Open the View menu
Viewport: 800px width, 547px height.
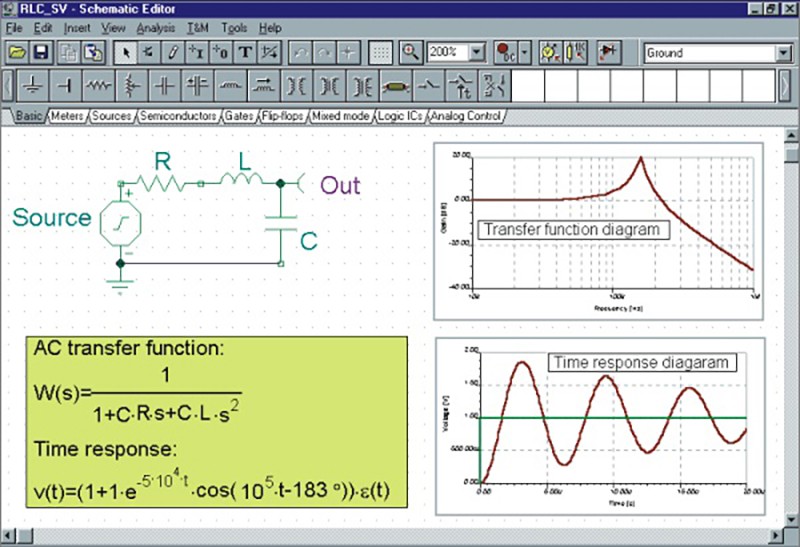click(x=113, y=28)
